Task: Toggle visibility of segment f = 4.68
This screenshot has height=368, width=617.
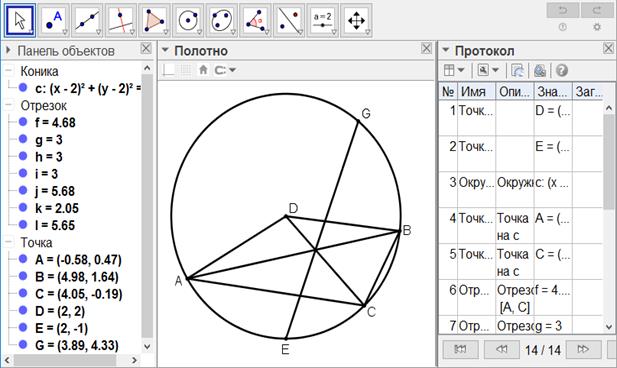Action: [23, 122]
